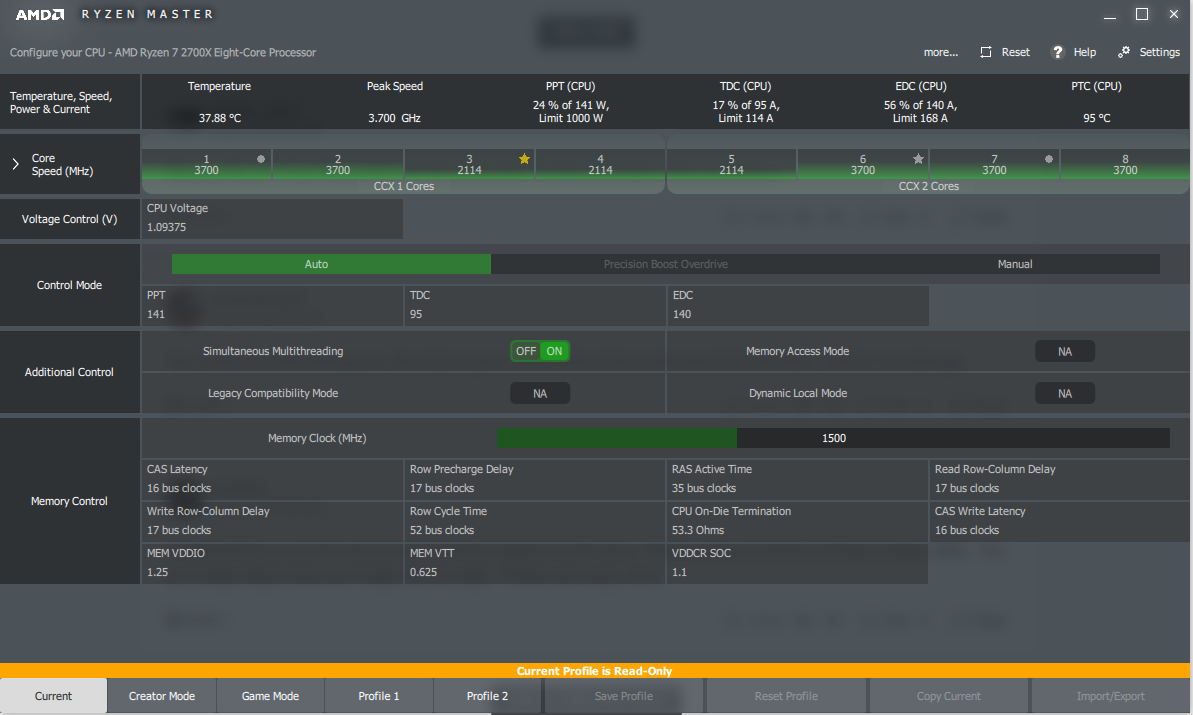Click core 1 speed bar 3700
Screen dimensions: 1193x715
coord(206,164)
